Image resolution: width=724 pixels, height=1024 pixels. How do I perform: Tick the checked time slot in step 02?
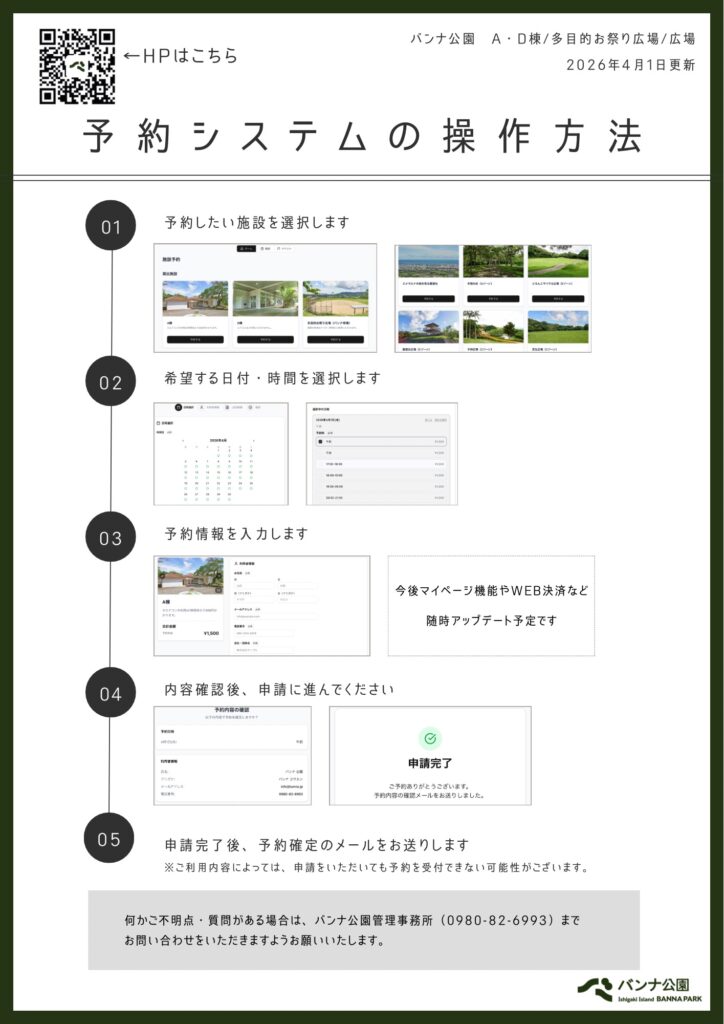(320, 442)
